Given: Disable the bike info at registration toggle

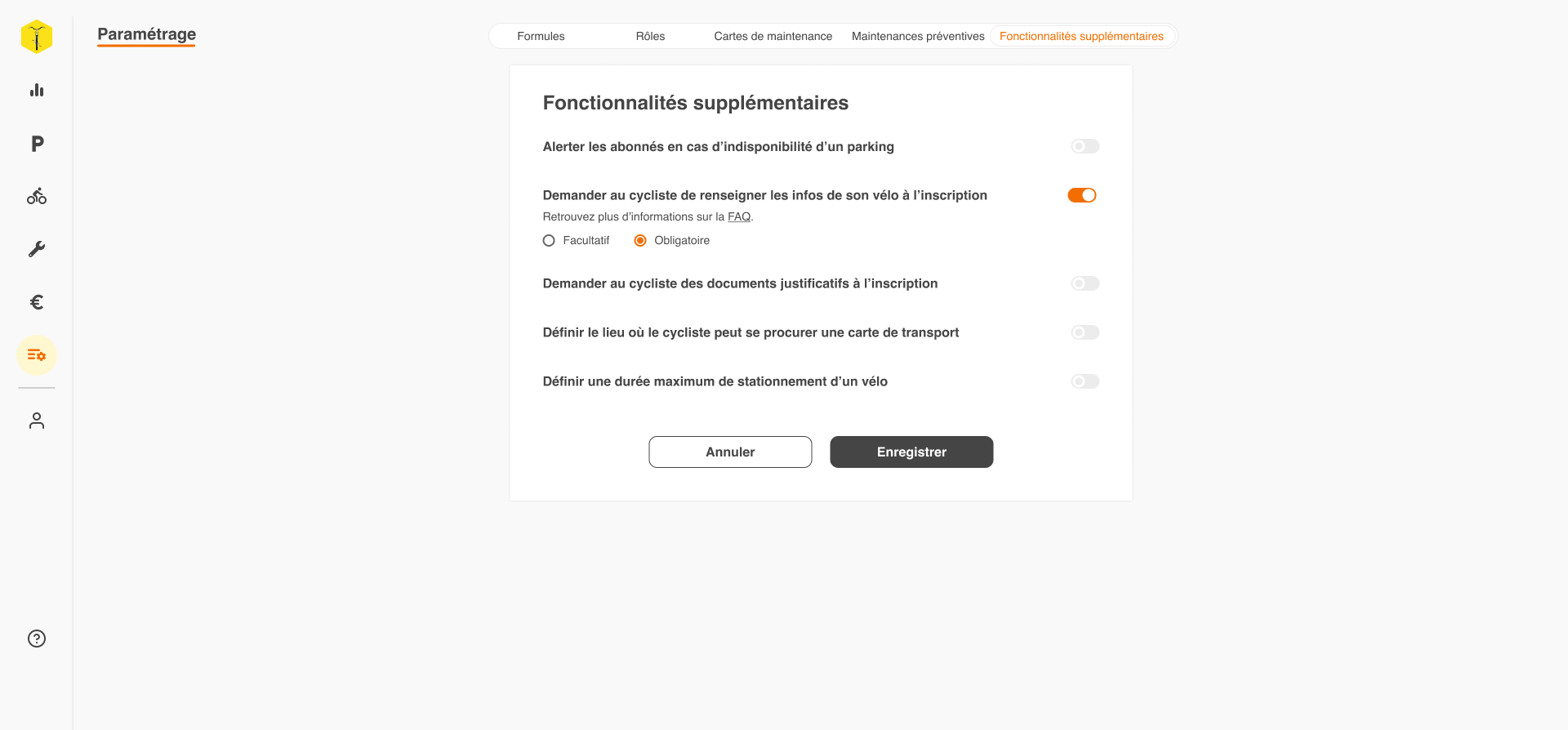Looking at the screenshot, I should (x=1082, y=195).
